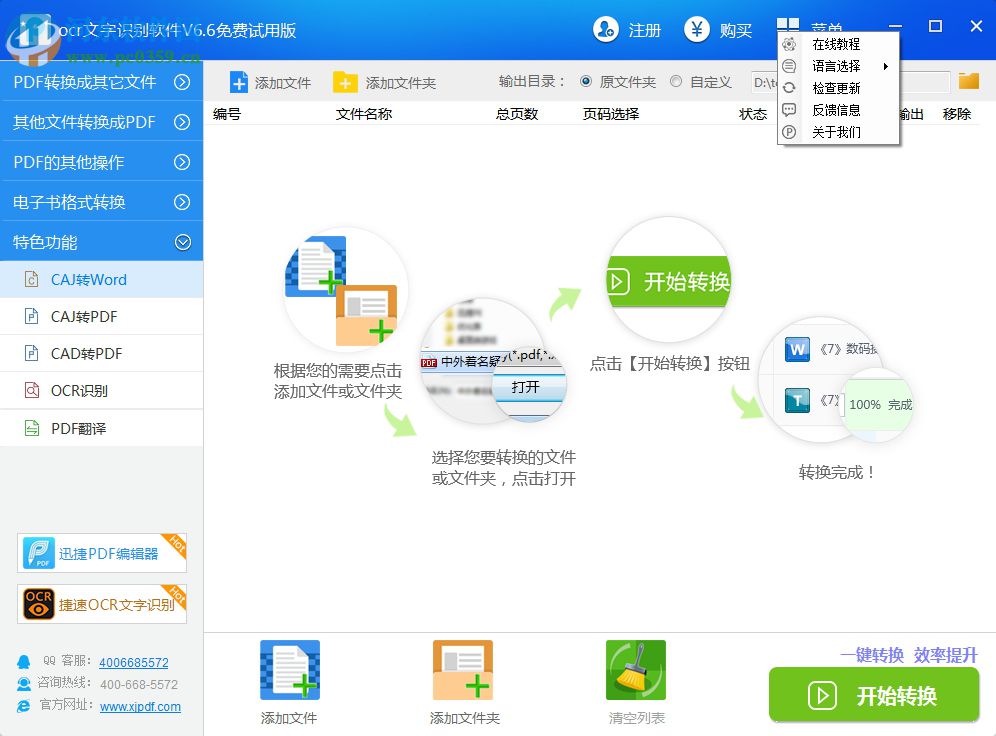996x736 pixels.
Task: Choose 检查更新 from the menu
Action: point(838,88)
